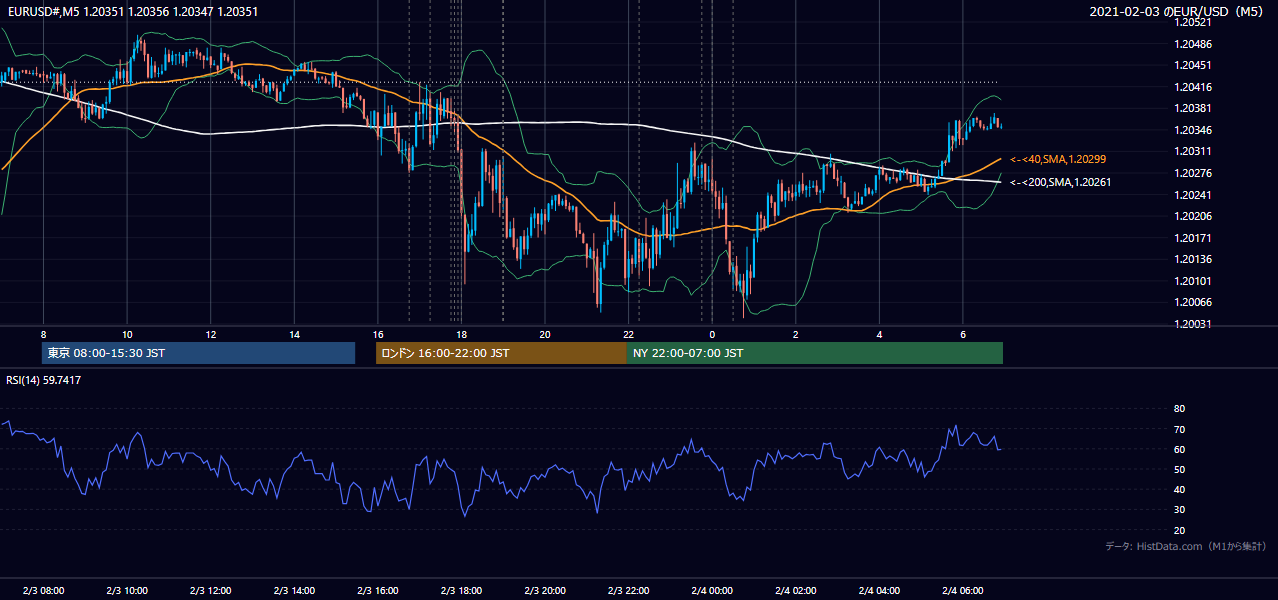Screen dimensions: 1278x600
Task: Click hour 14 on the price chart axis
Action: [294, 334]
